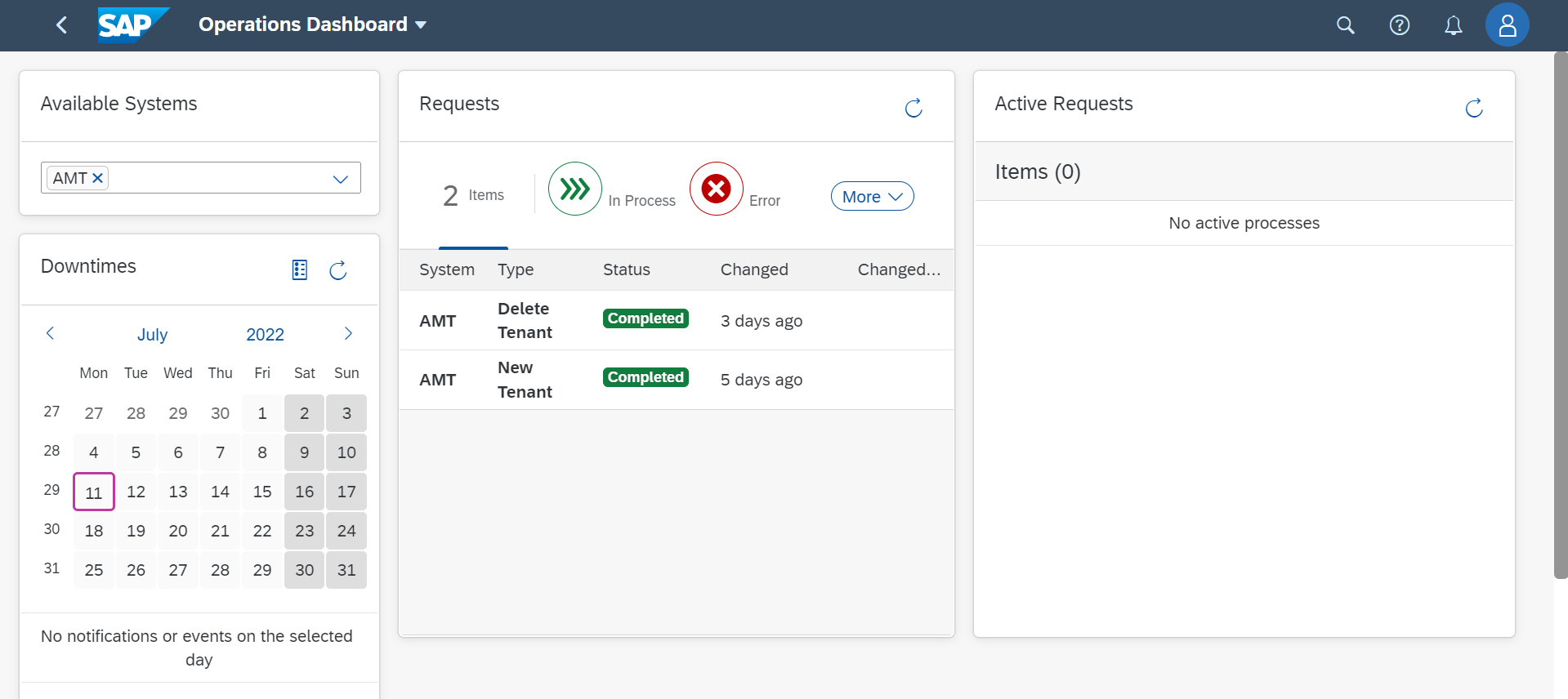Click Completed status of Delete Tenant
The image size is (1568, 699).
[646, 318]
